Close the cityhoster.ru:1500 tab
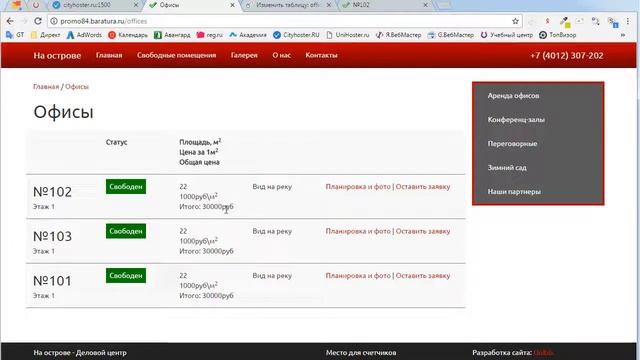The height and width of the screenshot is (360, 640). 136,5
